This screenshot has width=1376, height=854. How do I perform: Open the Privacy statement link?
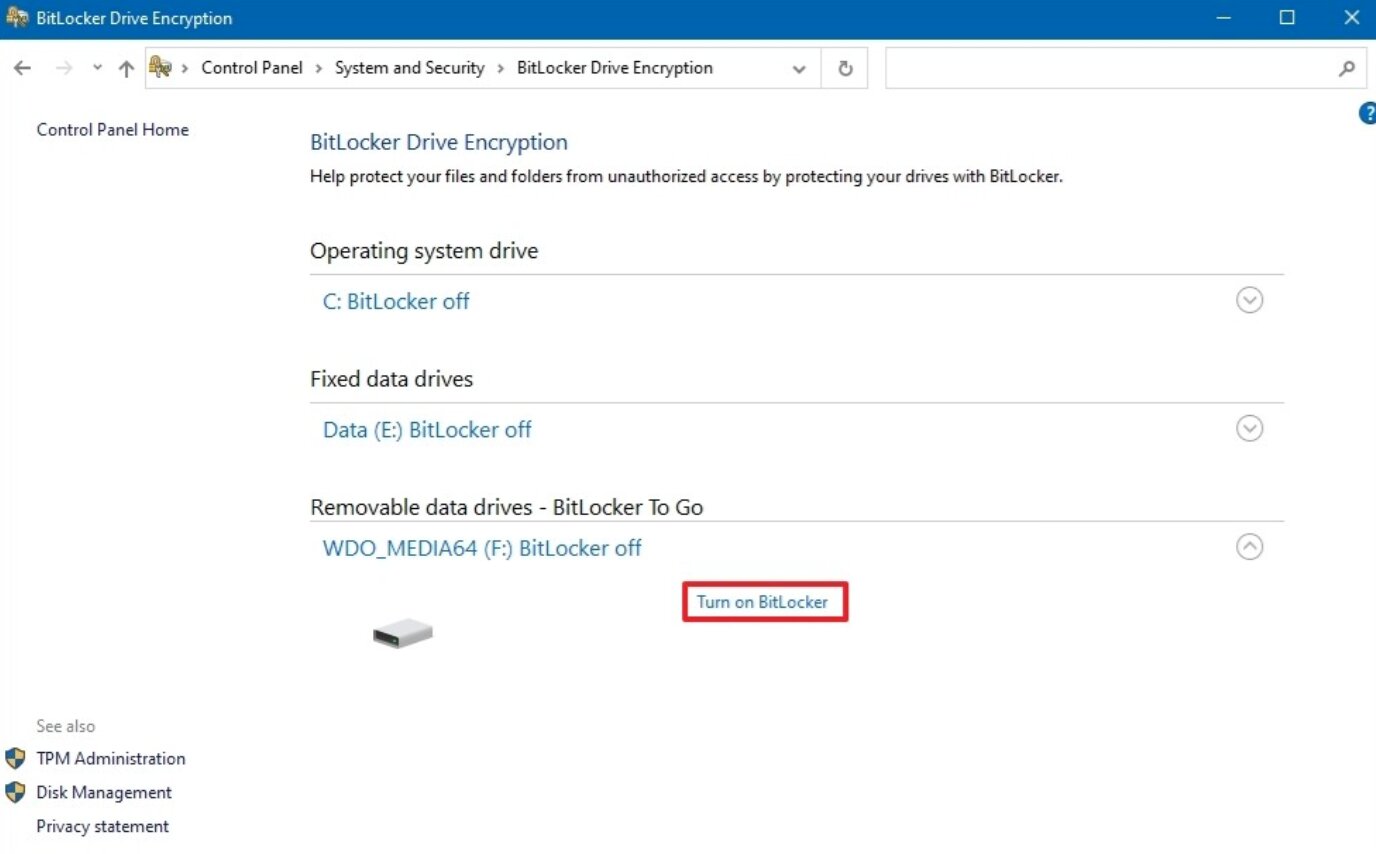coord(103,826)
